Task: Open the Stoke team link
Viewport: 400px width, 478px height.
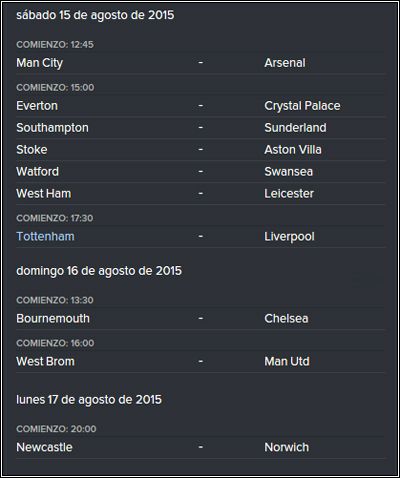Action: coord(32,150)
